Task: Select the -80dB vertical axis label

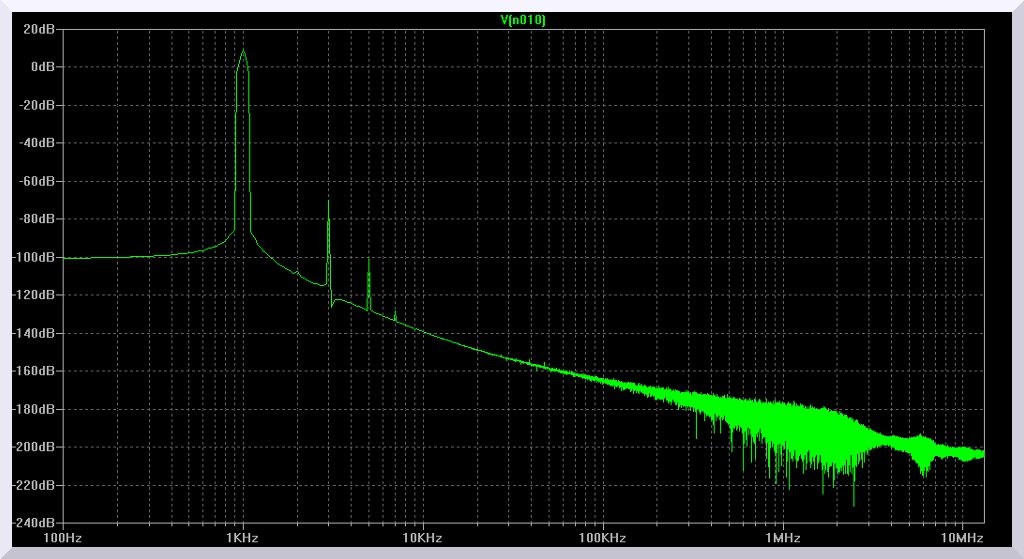Action: [36, 219]
